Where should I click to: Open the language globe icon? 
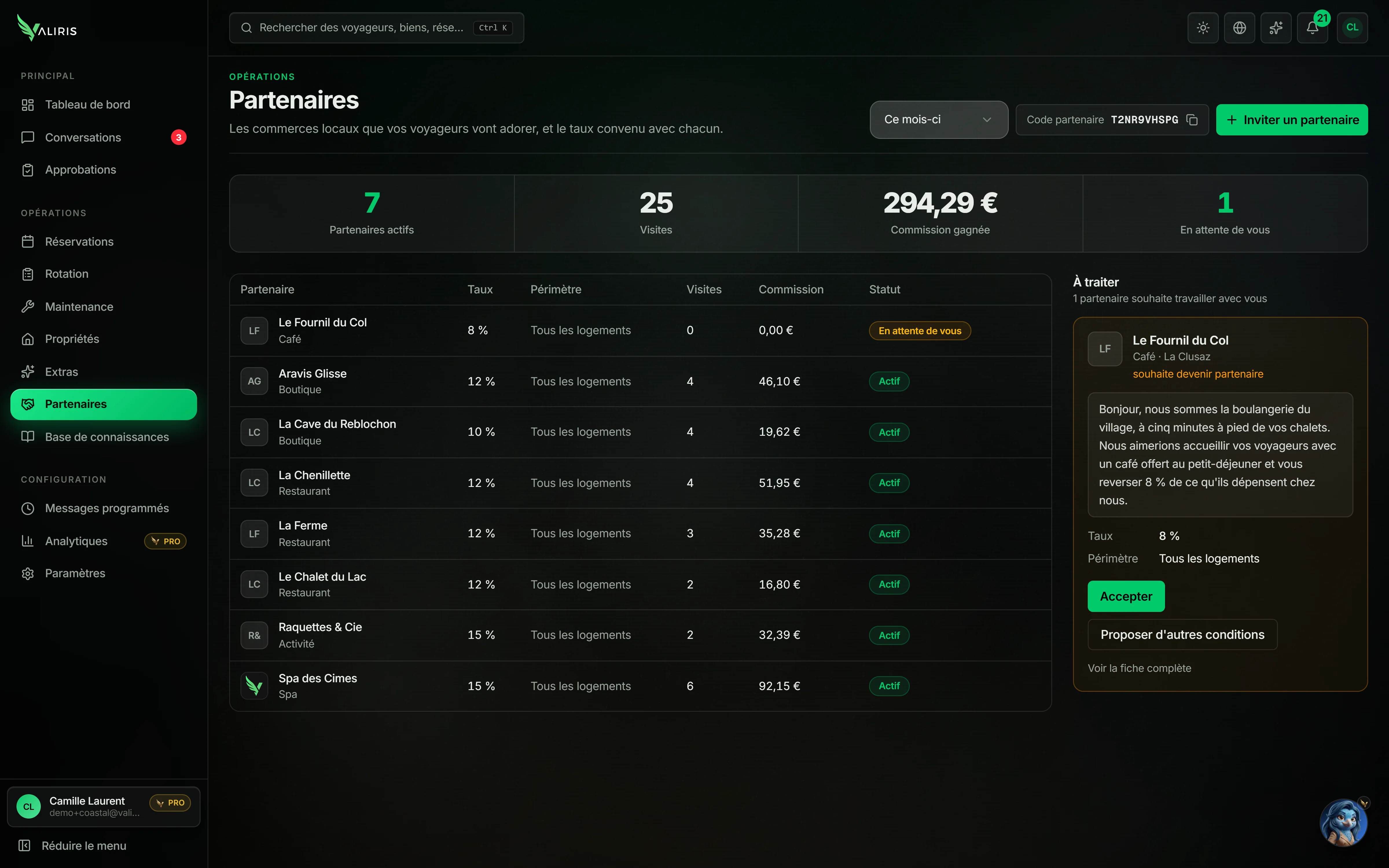[x=1239, y=27]
